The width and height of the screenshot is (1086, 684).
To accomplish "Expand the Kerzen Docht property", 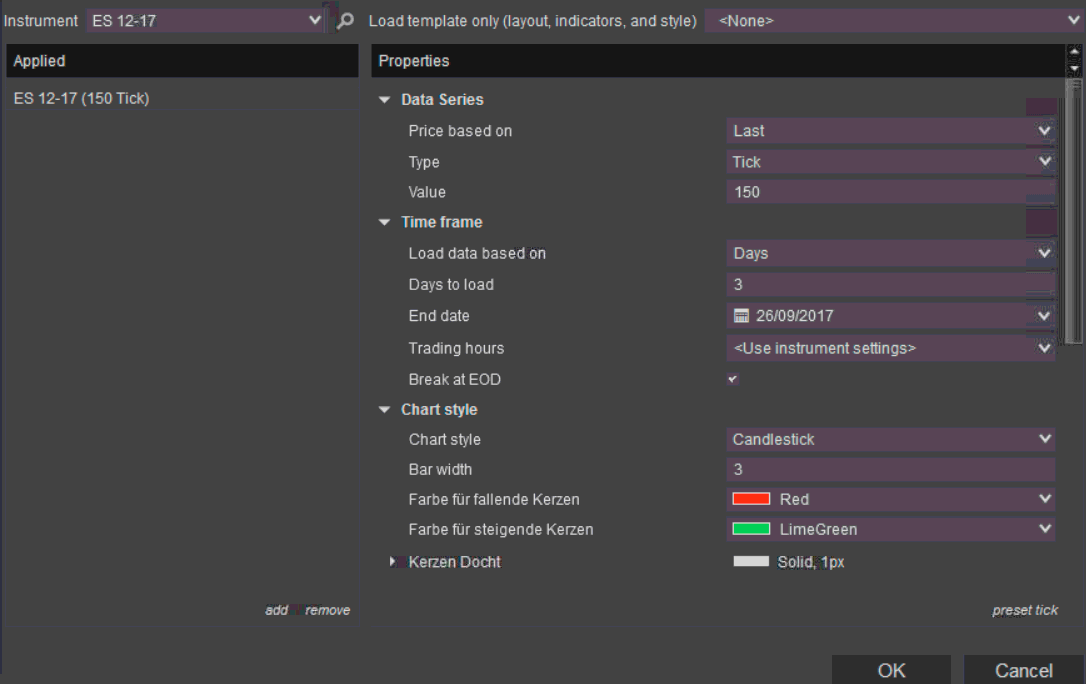I will tap(393, 562).
